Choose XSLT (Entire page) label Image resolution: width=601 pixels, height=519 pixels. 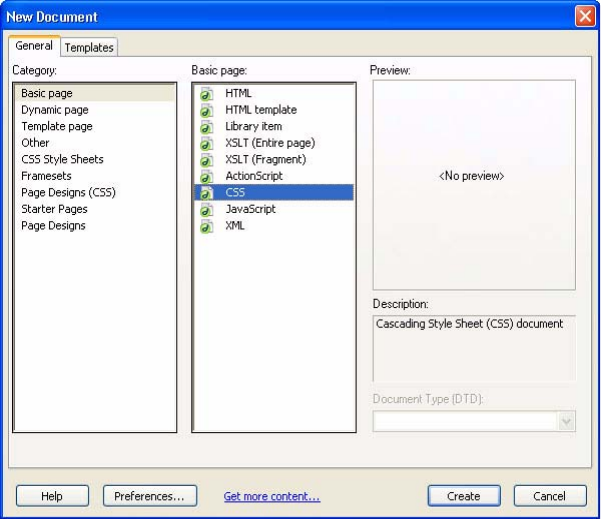click(x=270, y=143)
